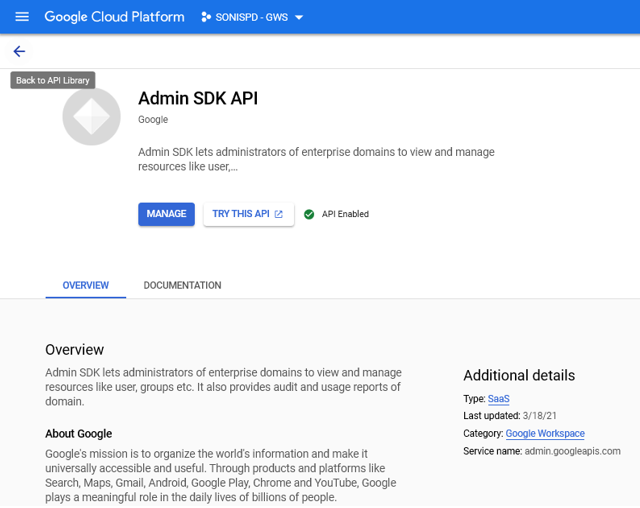Screen dimensions: 640x508
Task: Click the Admin SDK API heading
Action: click(x=198, y=98)
